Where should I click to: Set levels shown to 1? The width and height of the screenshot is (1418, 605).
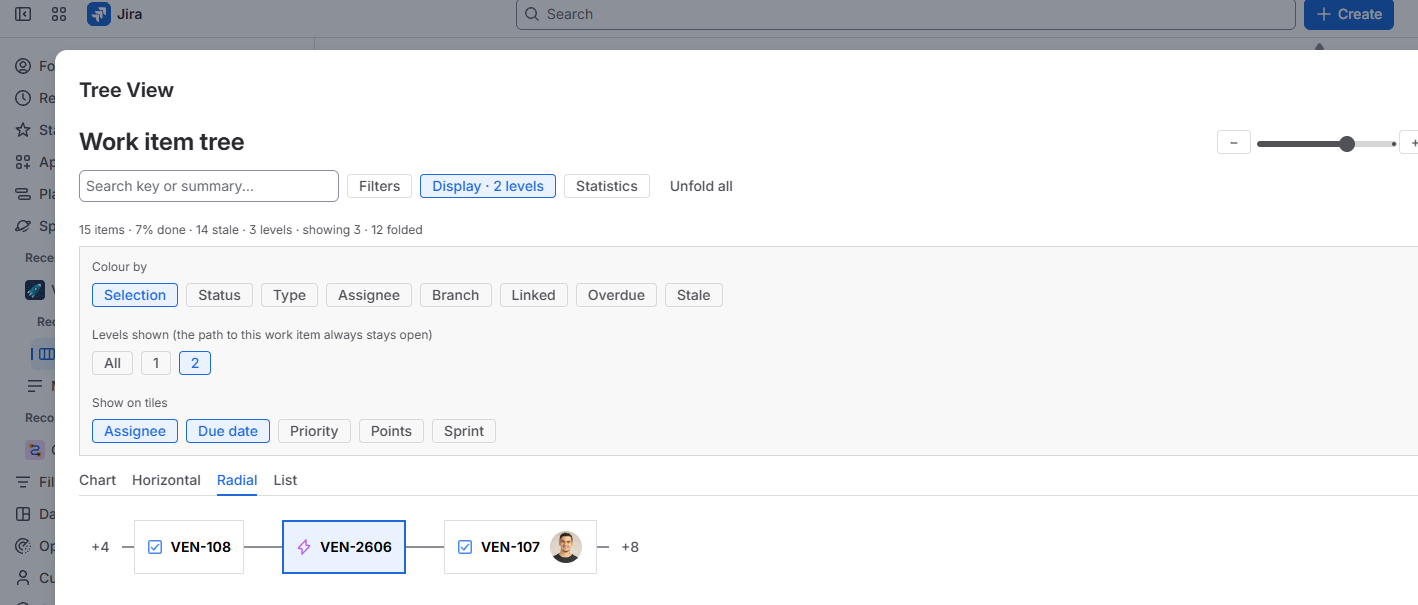tap(156, 363)
